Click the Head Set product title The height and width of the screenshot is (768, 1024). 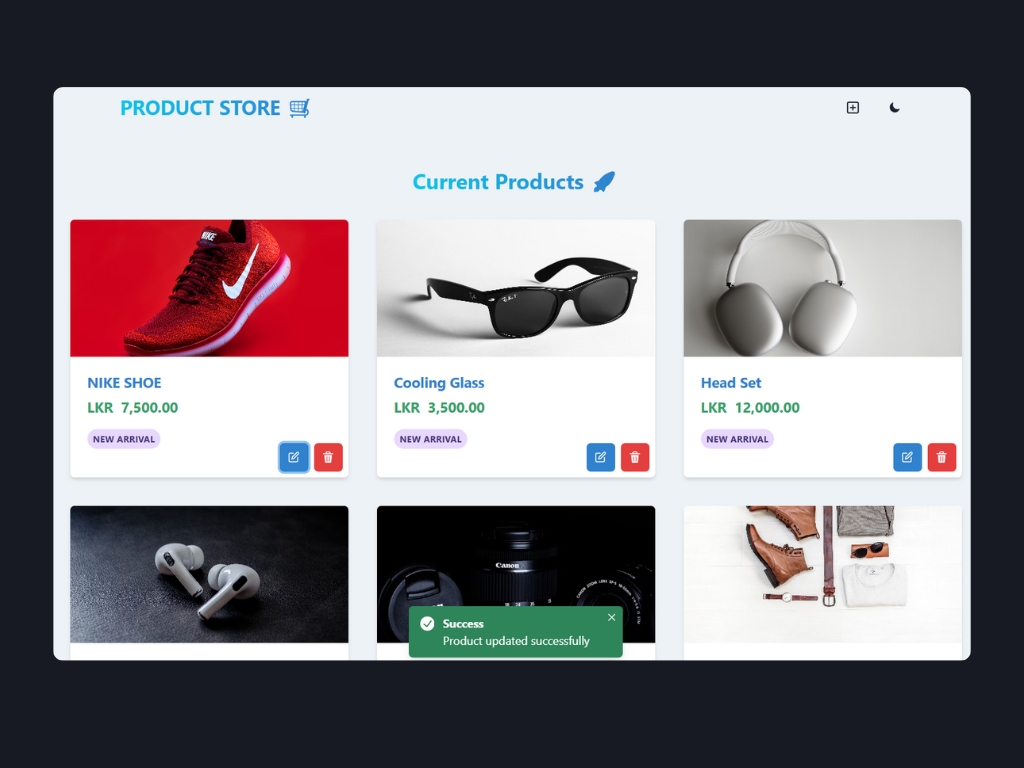click(731, 383)
